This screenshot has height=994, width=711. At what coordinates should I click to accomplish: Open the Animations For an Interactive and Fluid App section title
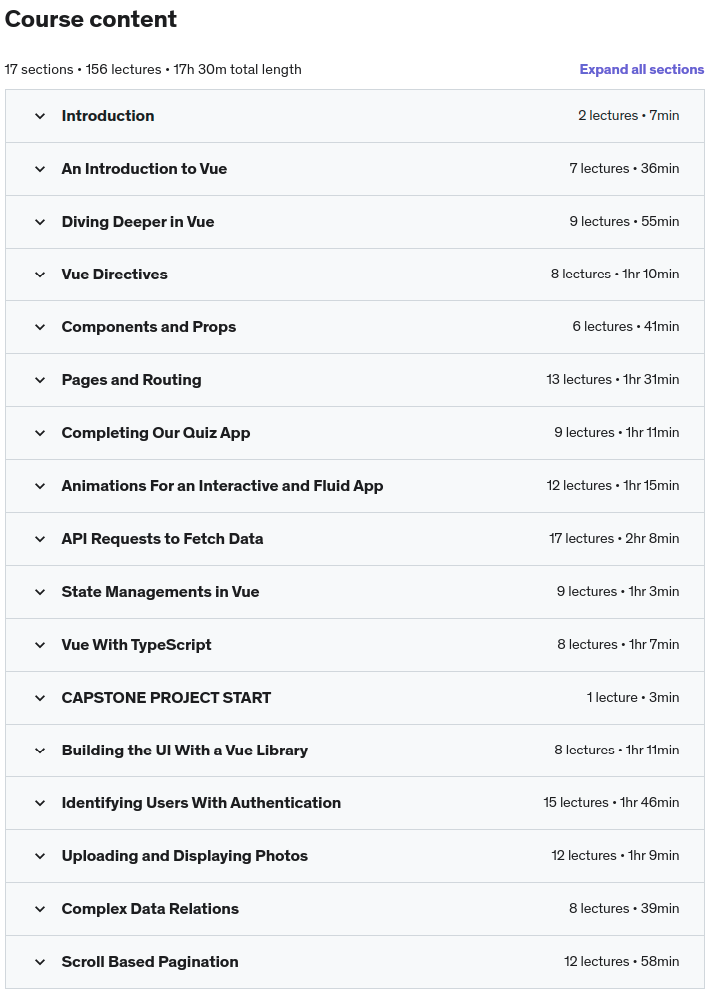click(x=222, y=486)
